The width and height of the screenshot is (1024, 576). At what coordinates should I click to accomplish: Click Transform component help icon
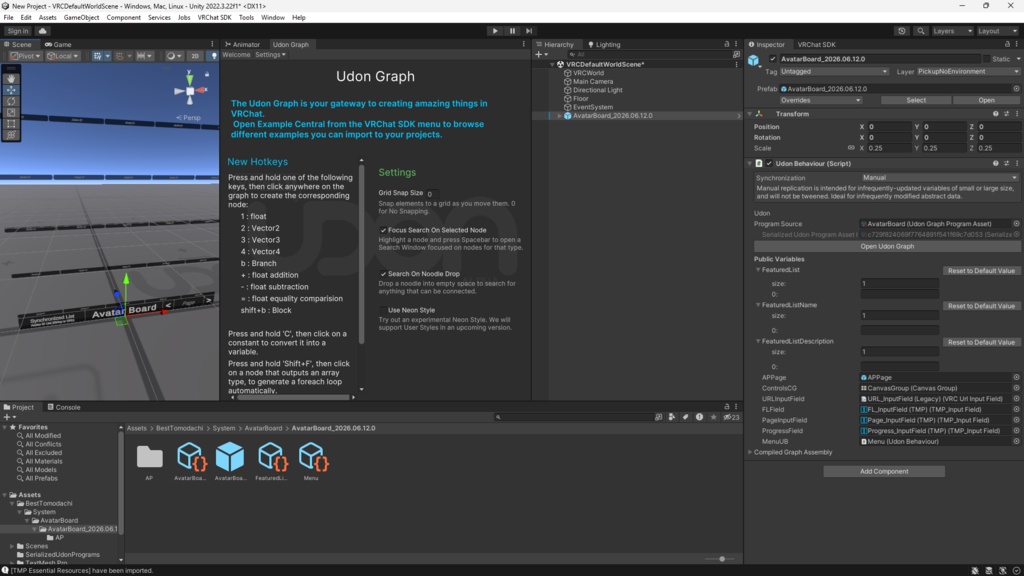(x=995, y=114)
